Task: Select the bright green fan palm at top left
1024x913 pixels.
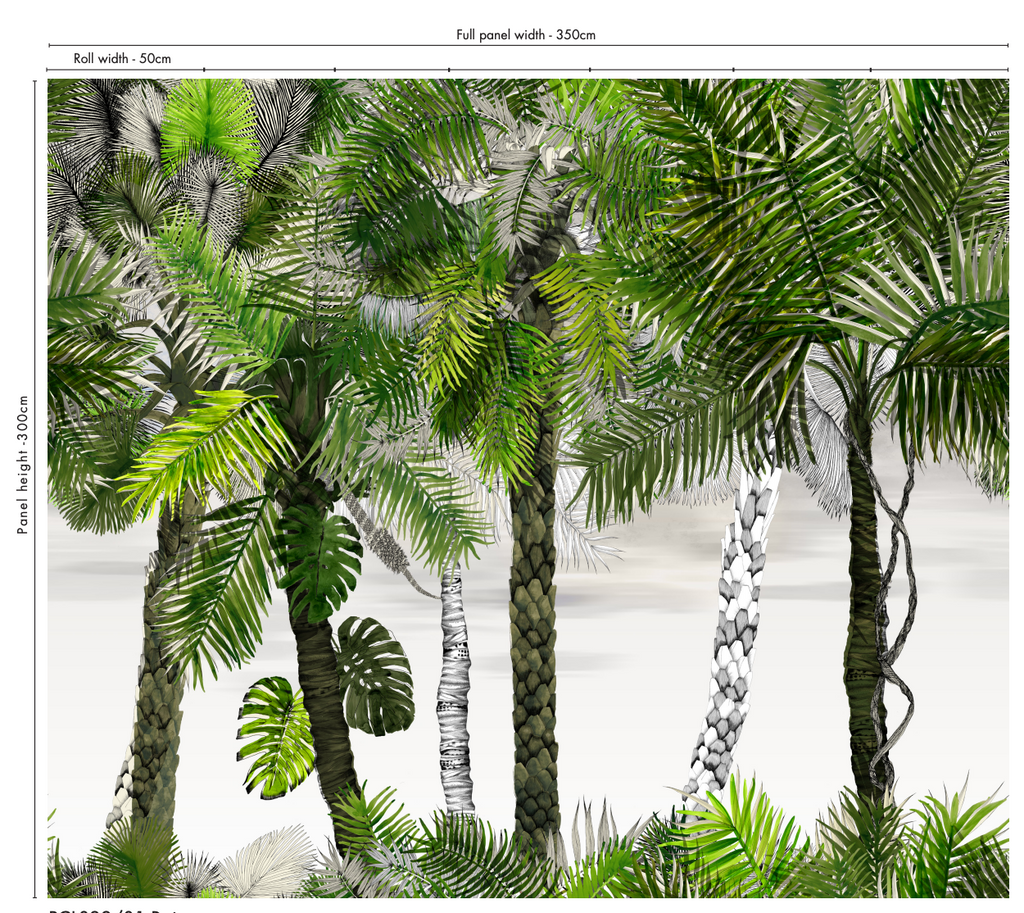Action: click(210, 125)
